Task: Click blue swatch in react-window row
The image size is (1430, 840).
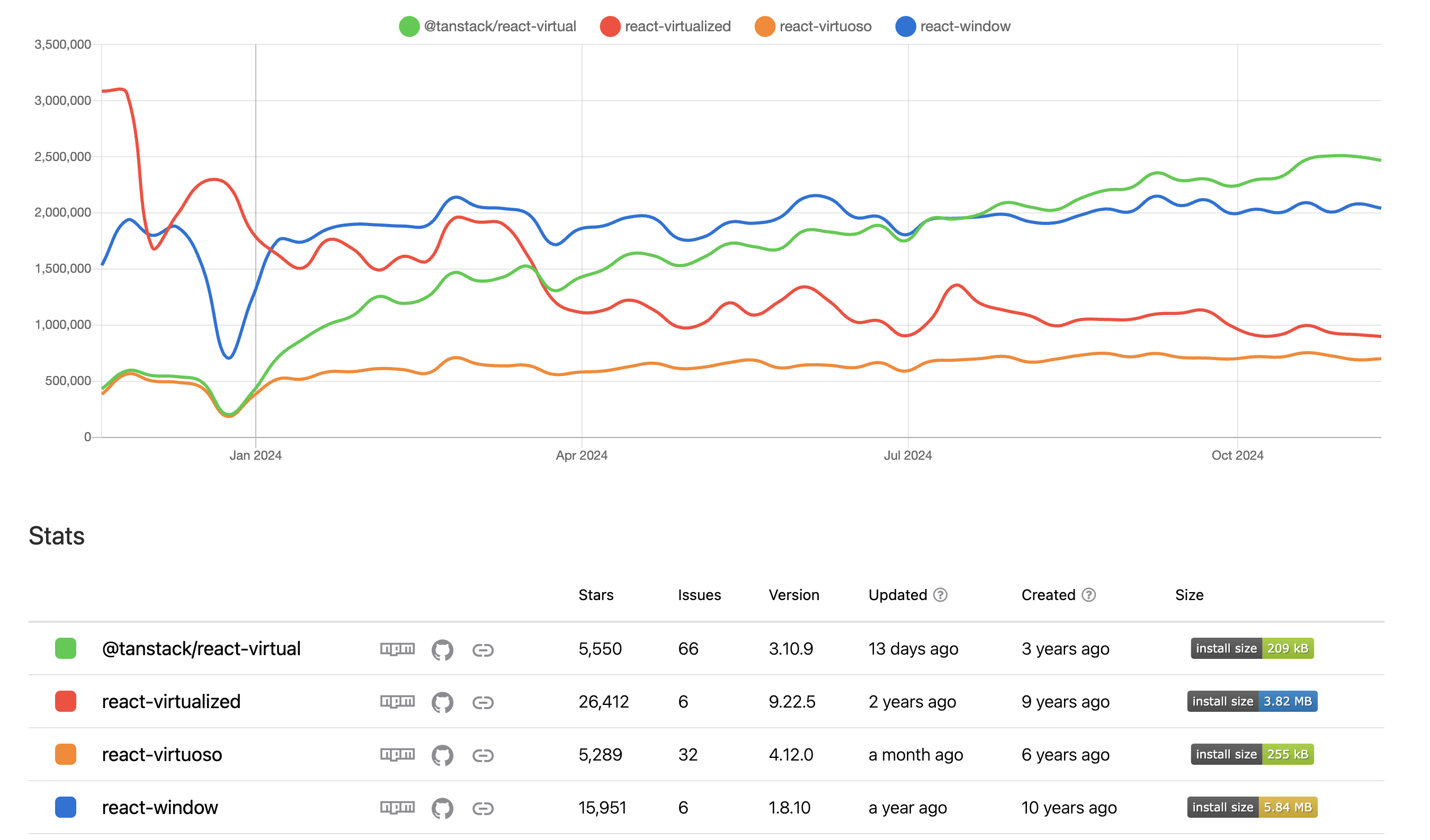Action: pos(66,807)
